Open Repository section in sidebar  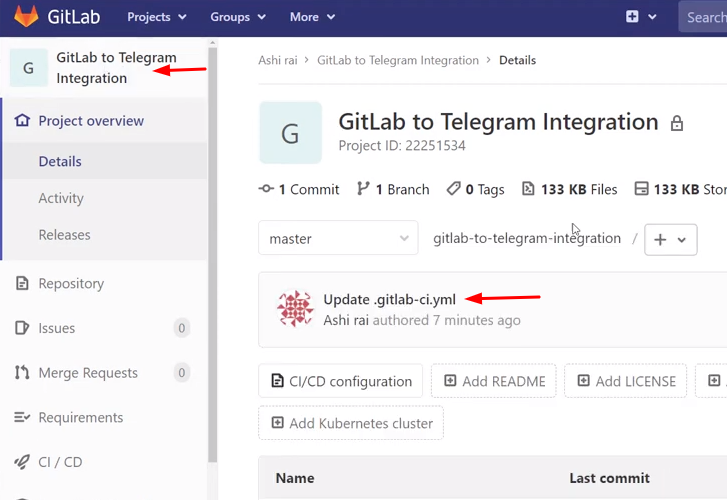coord(71,283)
